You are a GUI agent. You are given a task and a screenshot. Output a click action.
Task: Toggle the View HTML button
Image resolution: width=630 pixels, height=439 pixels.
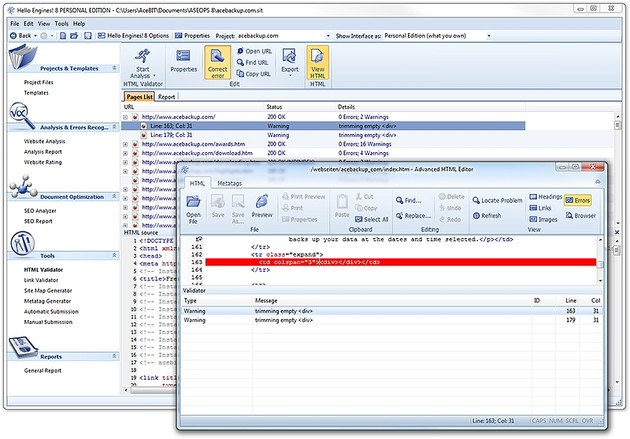click(319, 62)
